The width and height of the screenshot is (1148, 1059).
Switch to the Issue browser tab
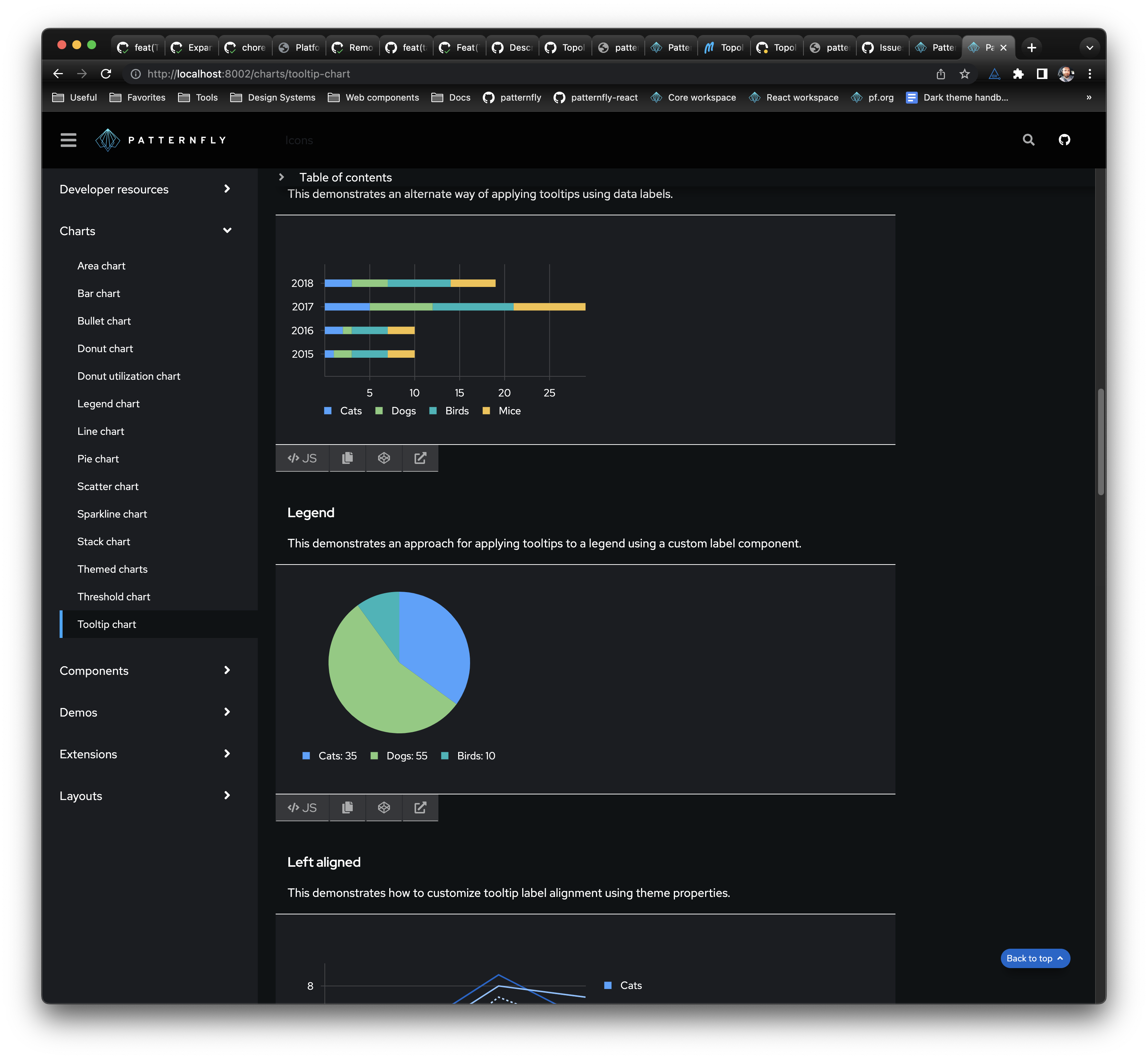(x=883, y=48)
